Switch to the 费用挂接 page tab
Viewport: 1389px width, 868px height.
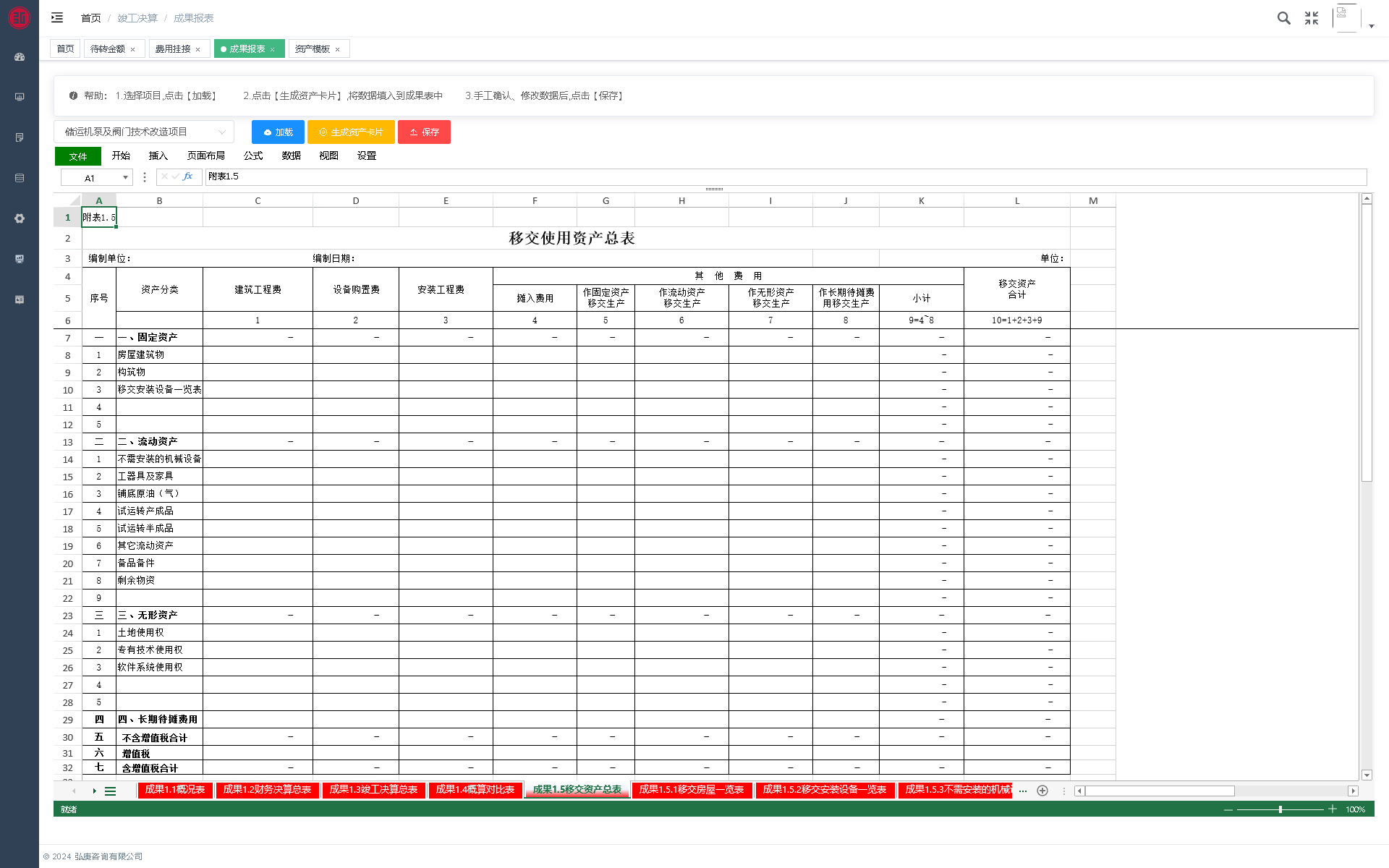click(173, 48)
